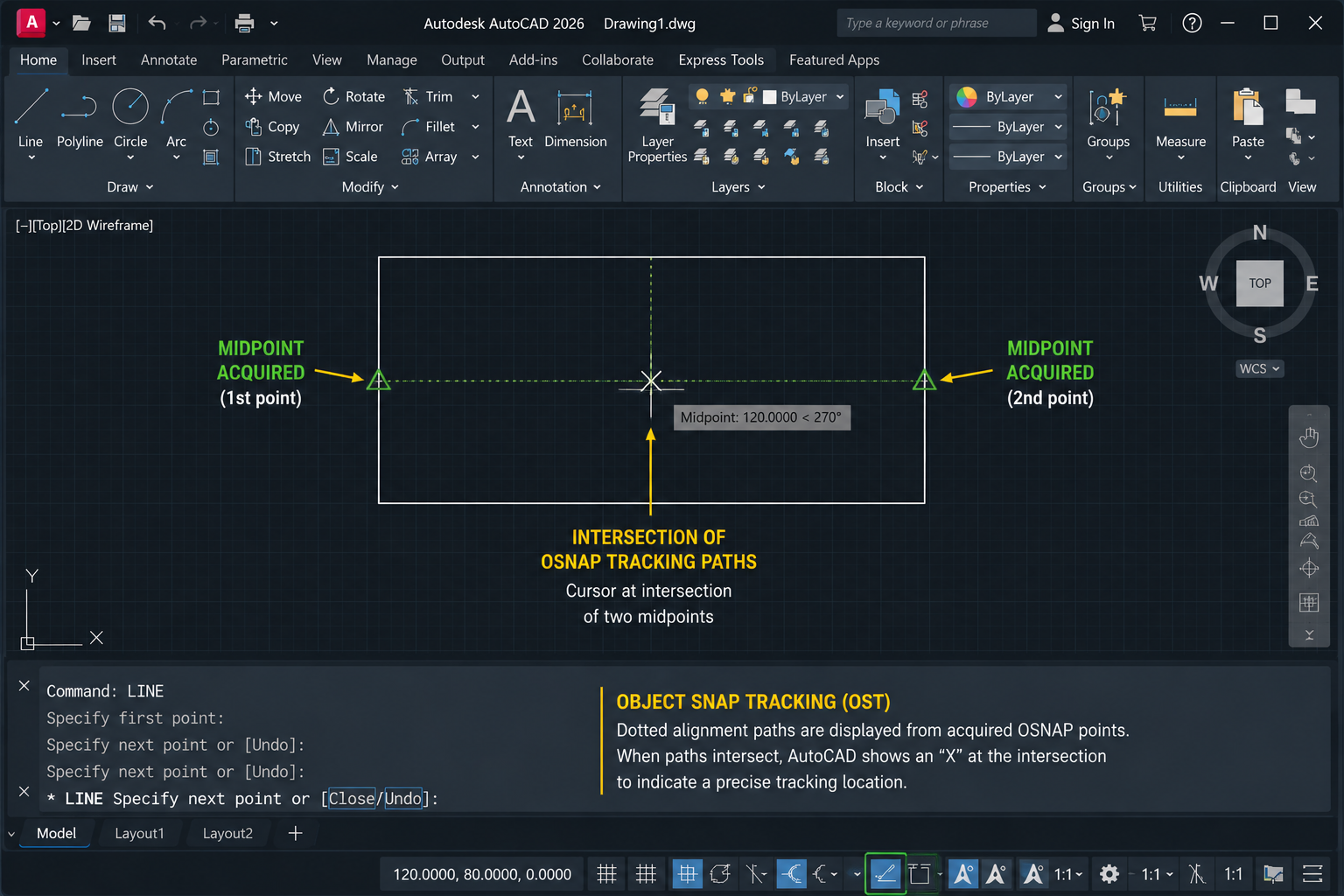The width and height of the screenshot is (1344, 896).
Task: Click the Trim tool
Action: point(428,96)
